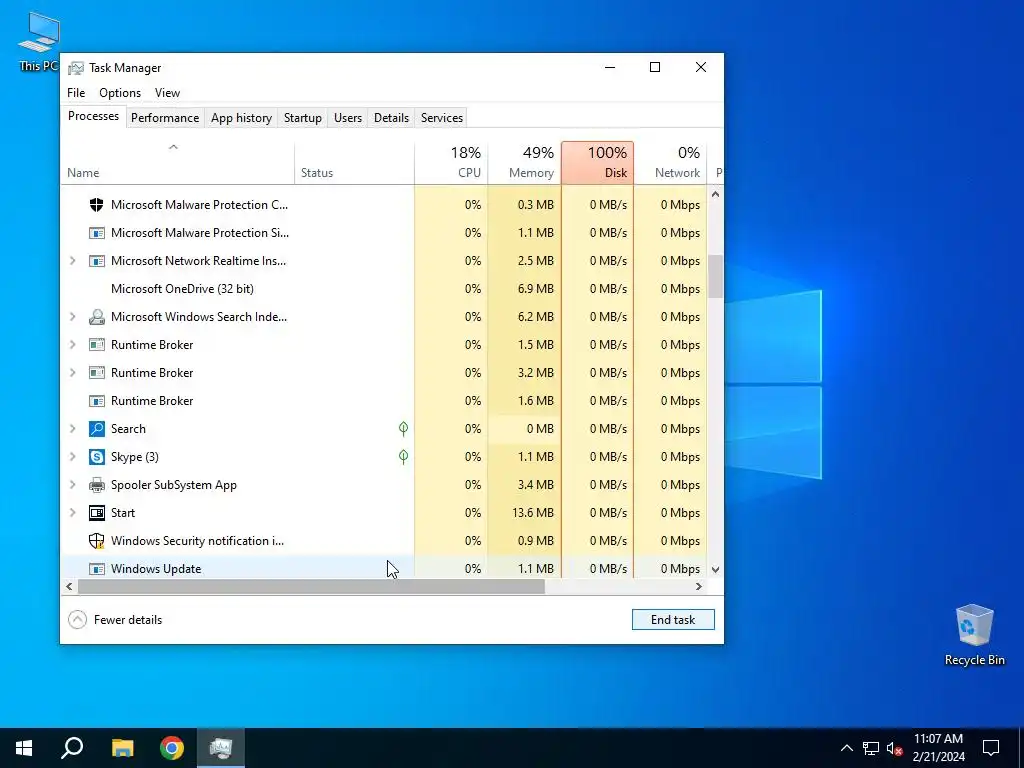Click the Skype icon in process list
1024x768 pixels.
tap(97, 456)
